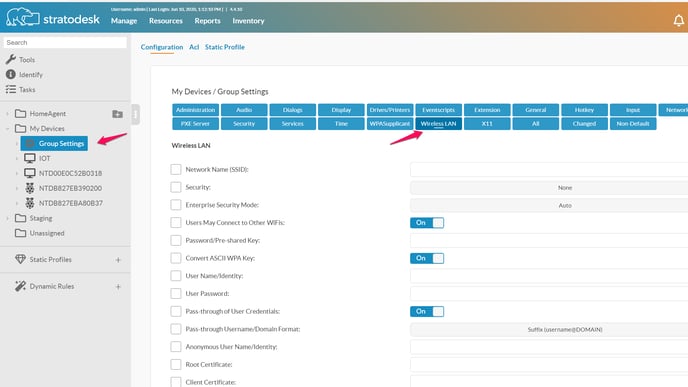Open Tools wrench icon

click(11, 59)
